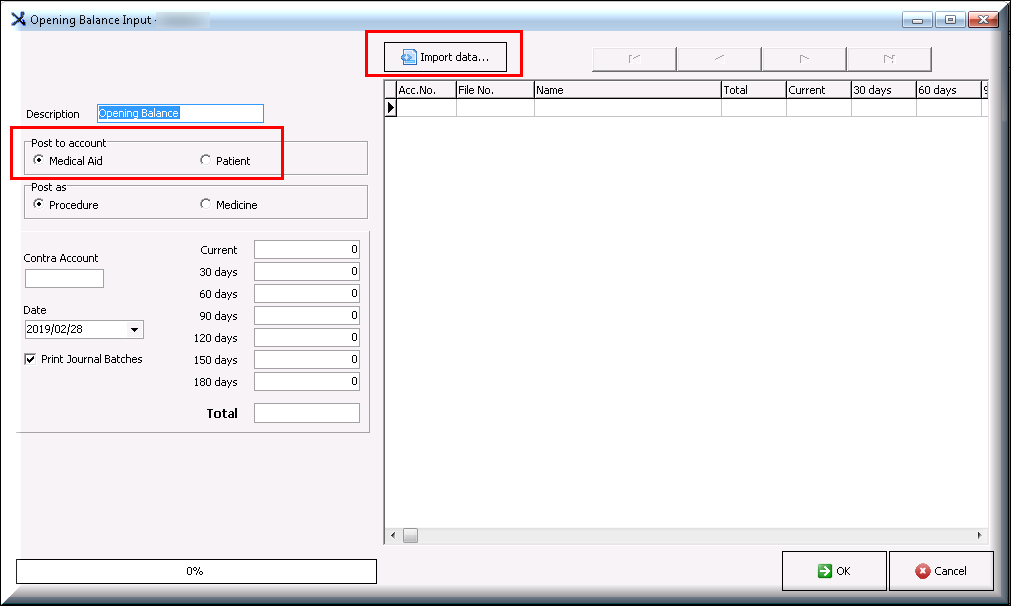The image size is (1011, 606).
Task: Click the Total column header
Action: pos(754,90)
